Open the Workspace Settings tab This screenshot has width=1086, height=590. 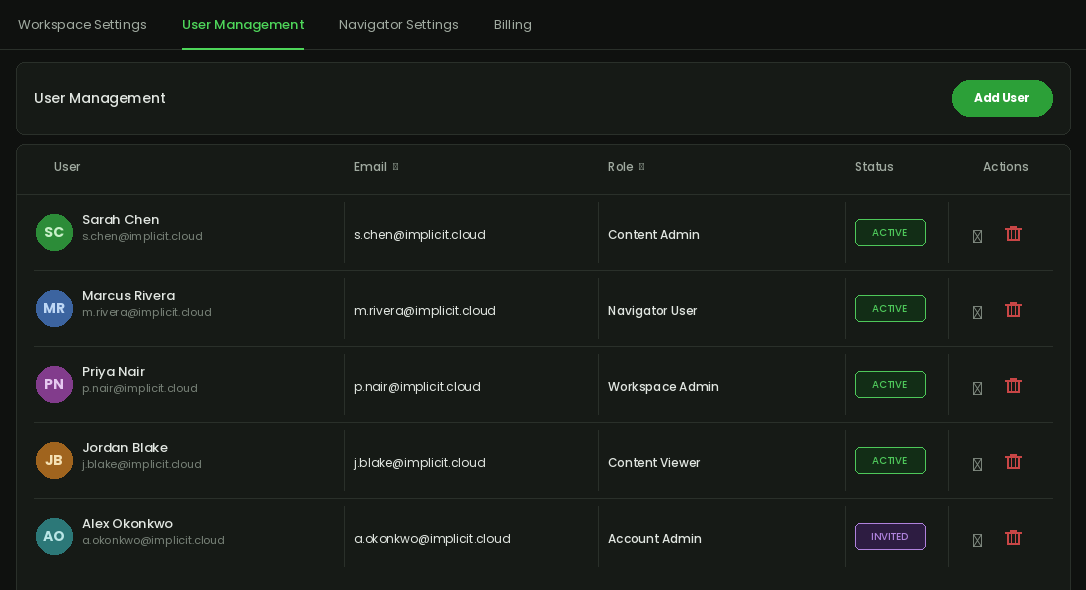click(x=82, y=25)
